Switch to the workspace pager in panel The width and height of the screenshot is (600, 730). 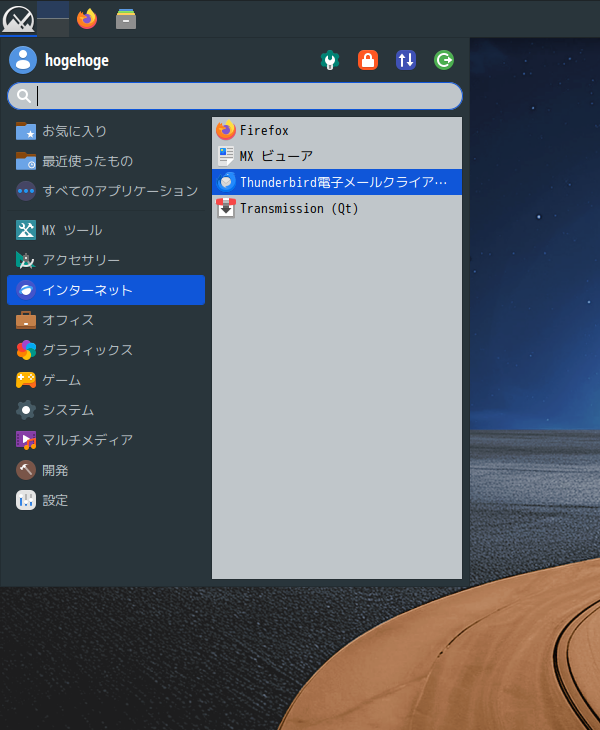pos(53,19)
